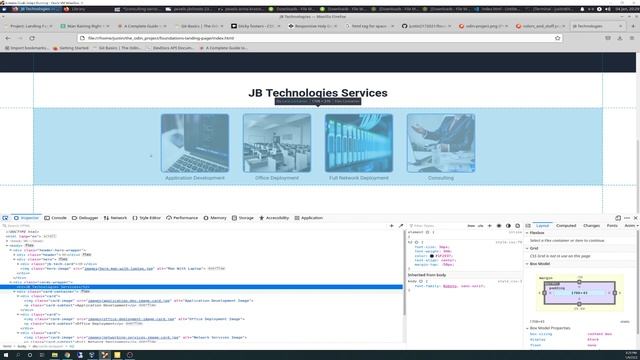
Task: Collapse the card-container div node
Action: (x=14, y=292)
